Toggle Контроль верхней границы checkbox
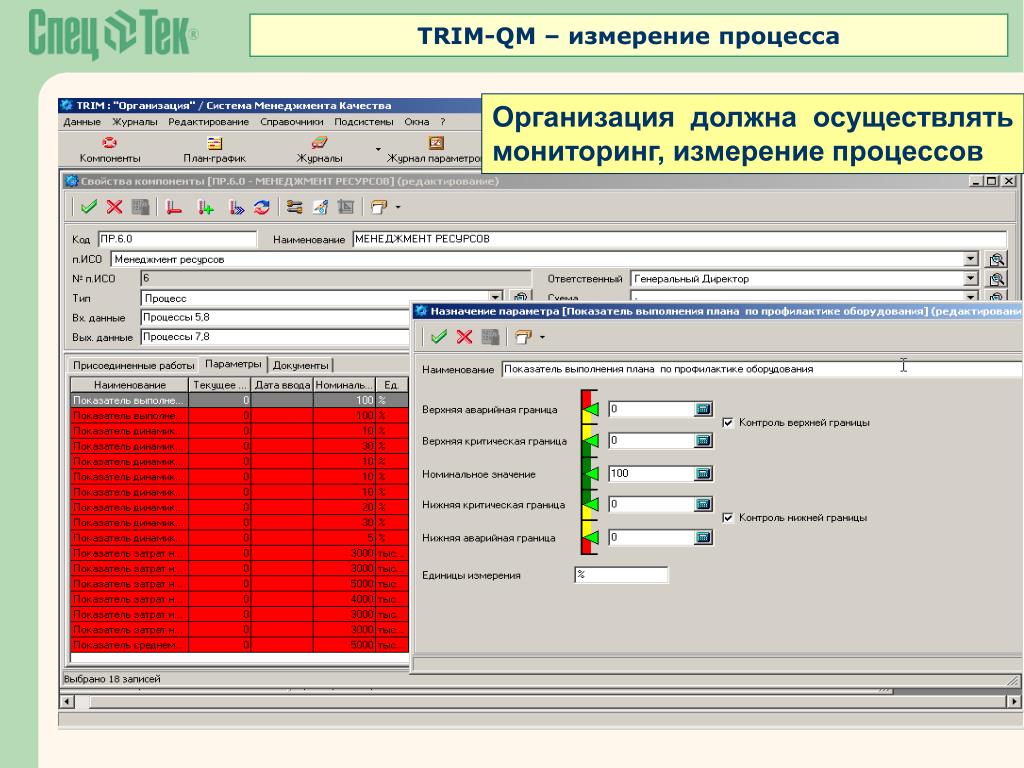The width and height of the screenshot is (1024, 768). point(728,423)
